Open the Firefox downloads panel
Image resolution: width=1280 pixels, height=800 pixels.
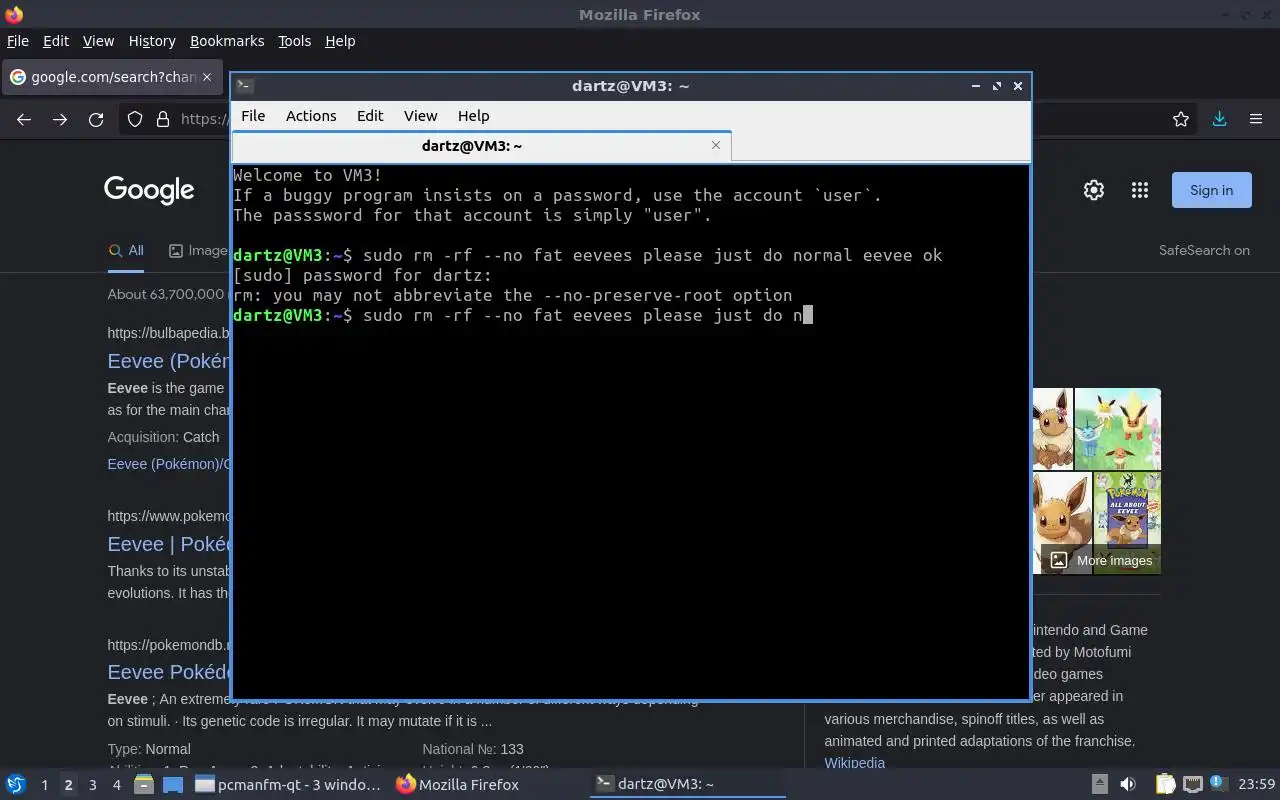(x=1219, y=119)
